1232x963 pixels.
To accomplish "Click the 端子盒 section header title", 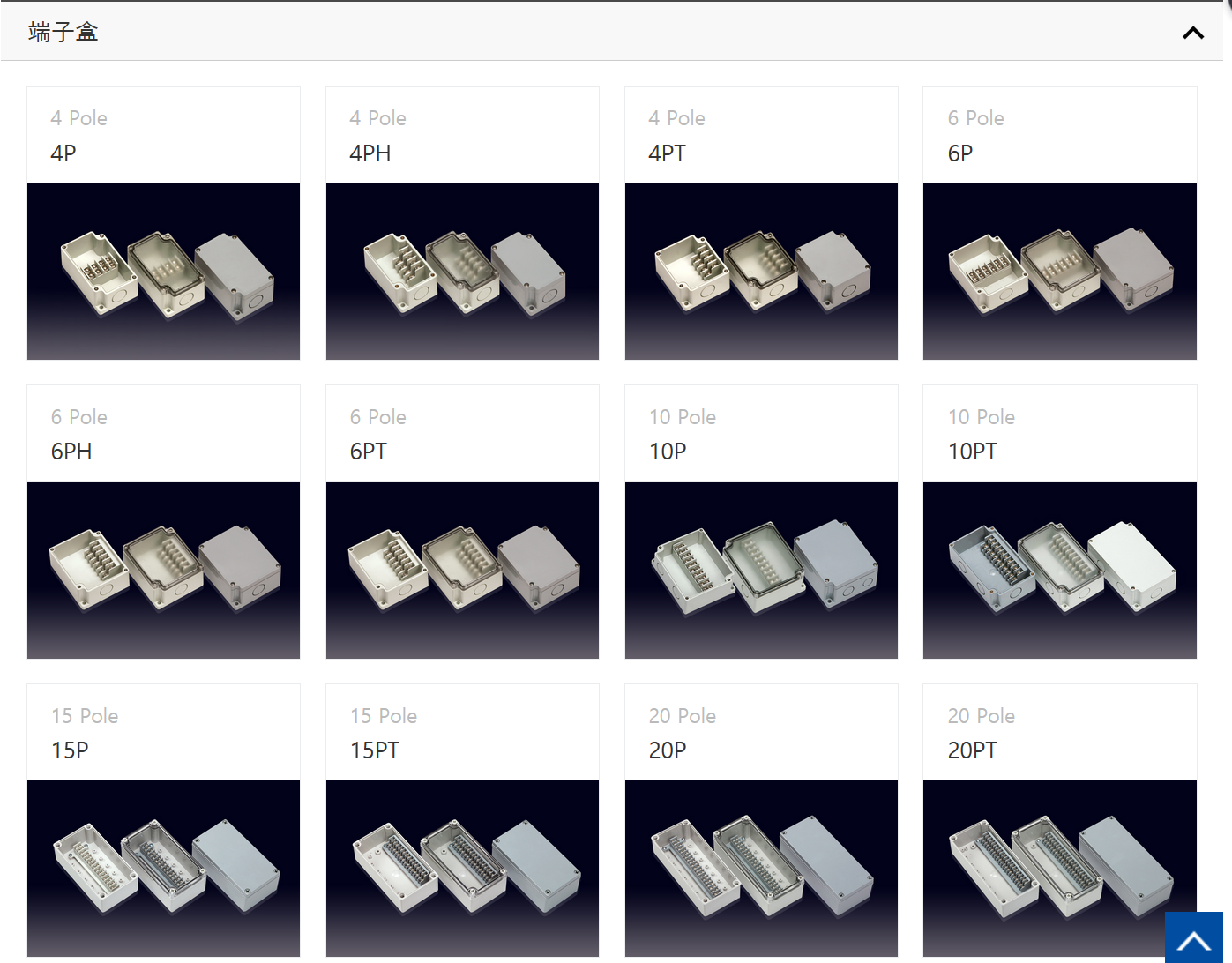I will (63, 33).
